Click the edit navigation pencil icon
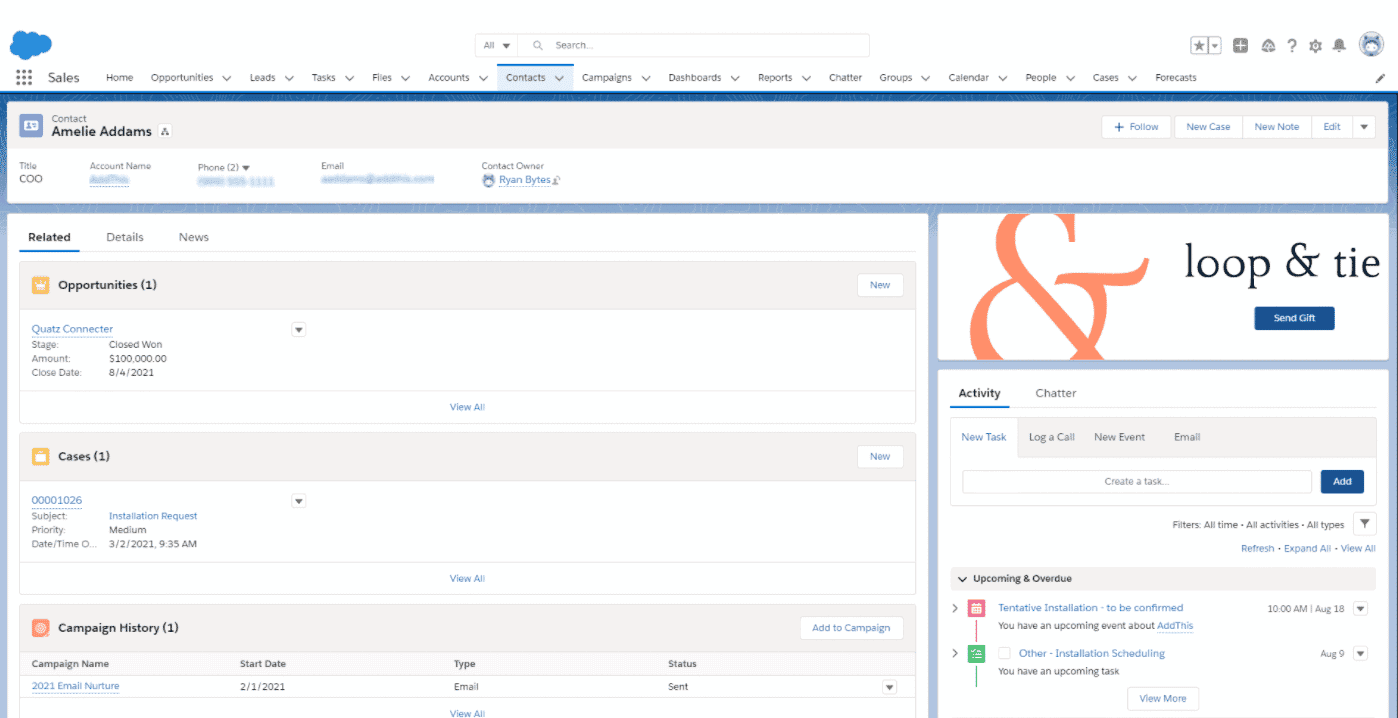 coord(1380,78)
